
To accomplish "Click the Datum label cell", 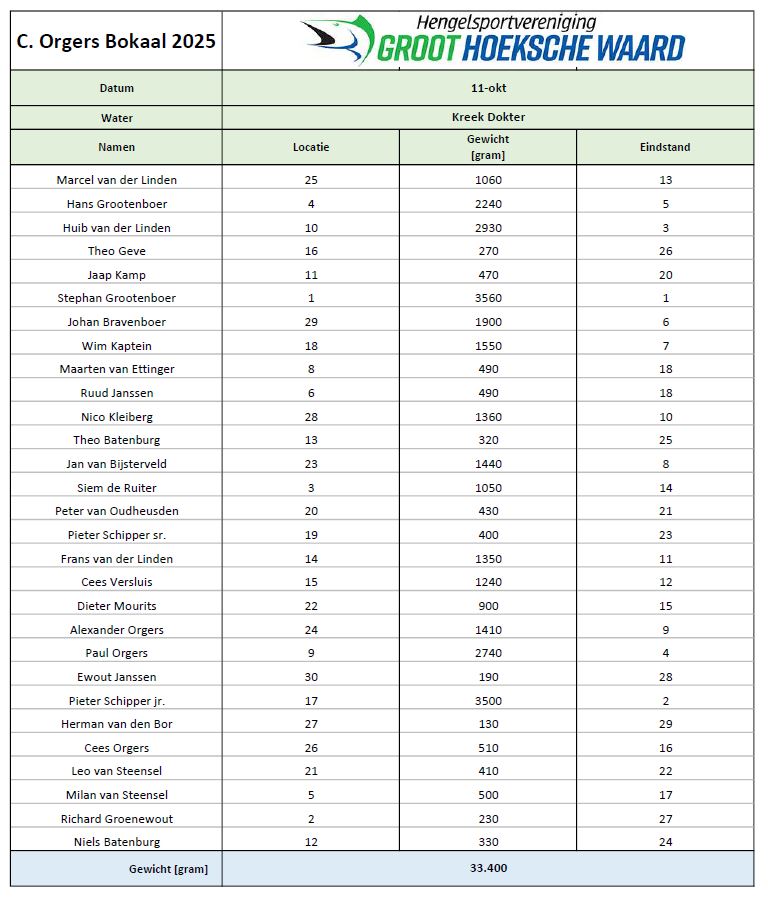I will [x=116, y=88].
